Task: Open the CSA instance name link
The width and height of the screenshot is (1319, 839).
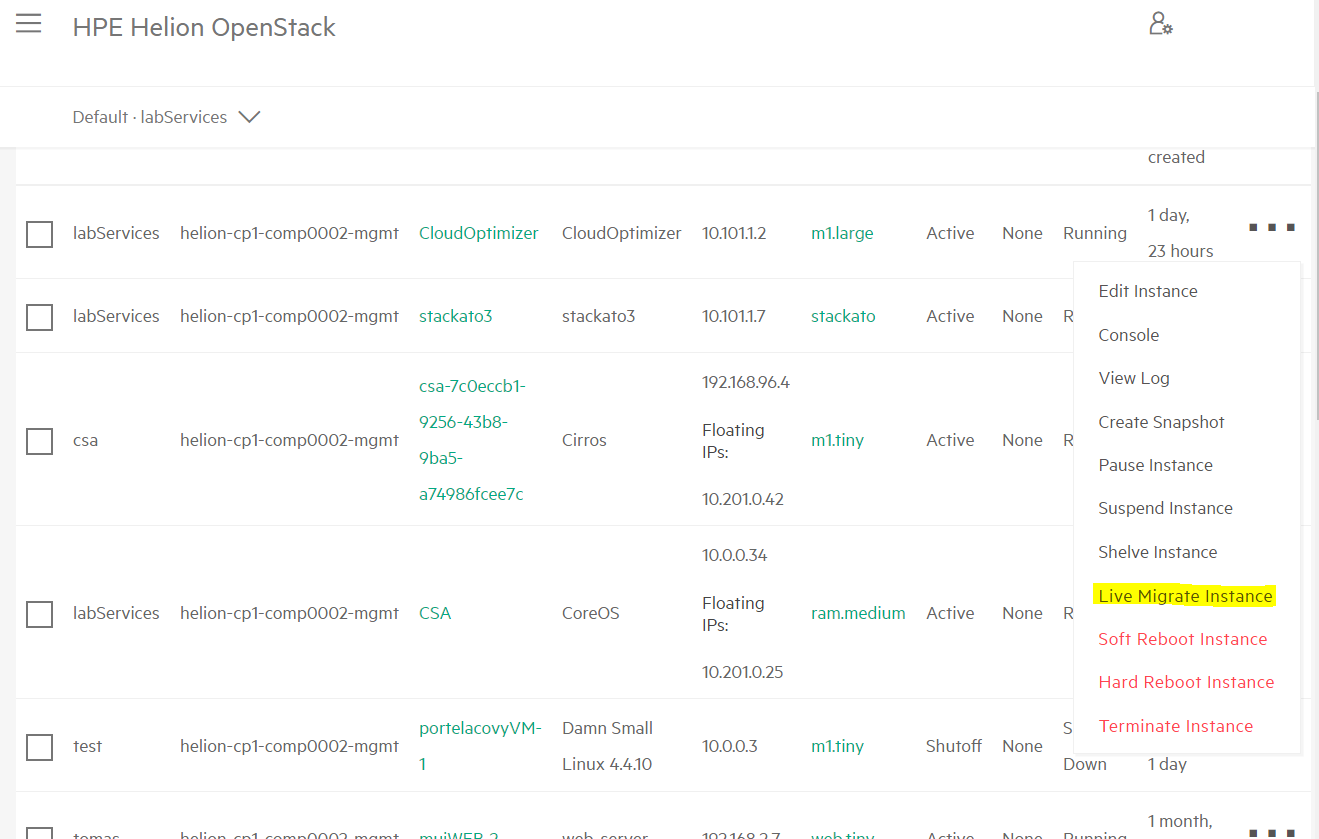Action: (435, 613)
